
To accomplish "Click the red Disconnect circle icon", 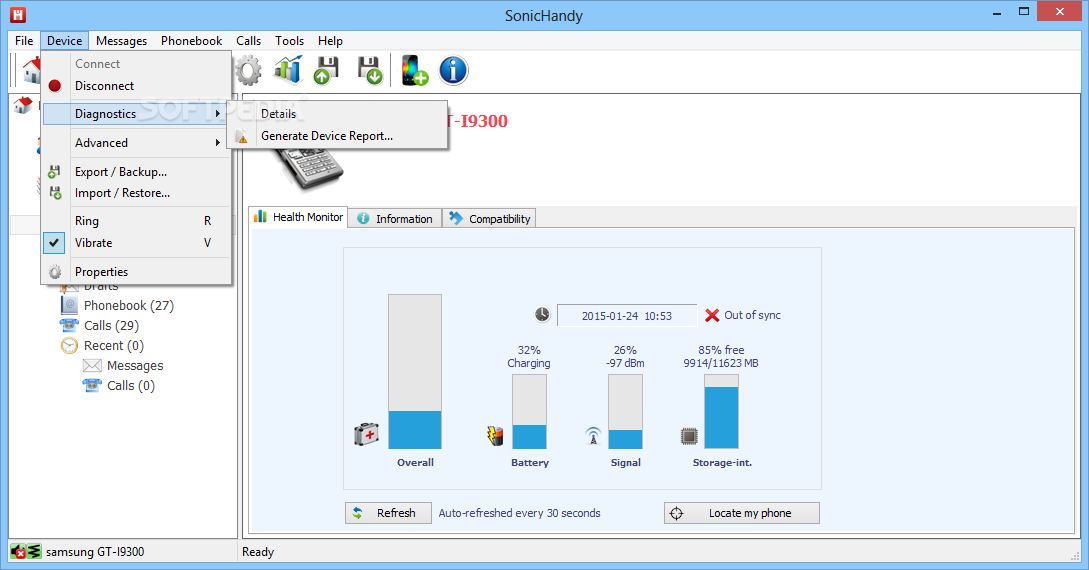I will click(x=55, y=86).
